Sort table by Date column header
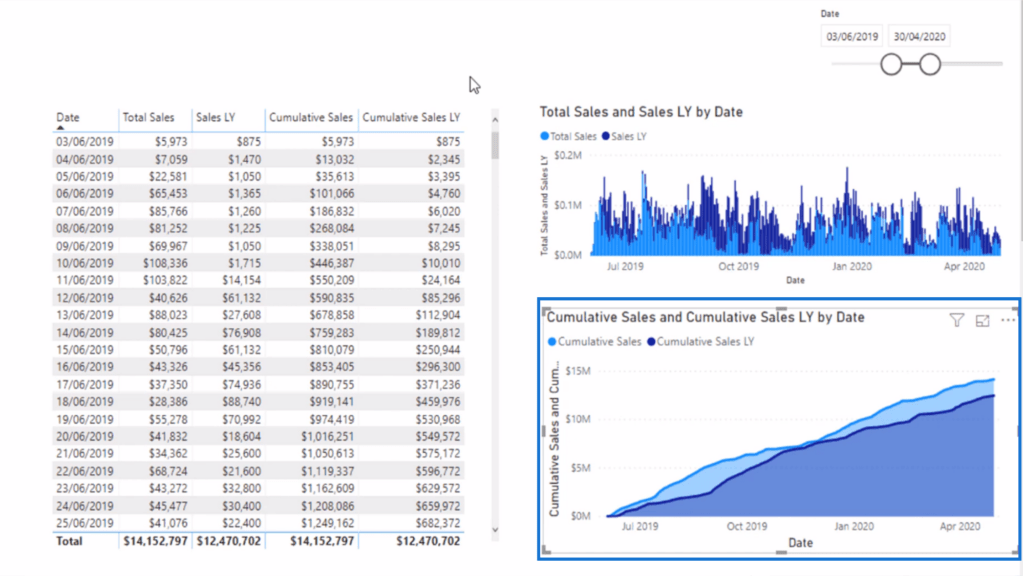Image resolution: width=1024 pixels, height=576 pixels. coord(68,118)
